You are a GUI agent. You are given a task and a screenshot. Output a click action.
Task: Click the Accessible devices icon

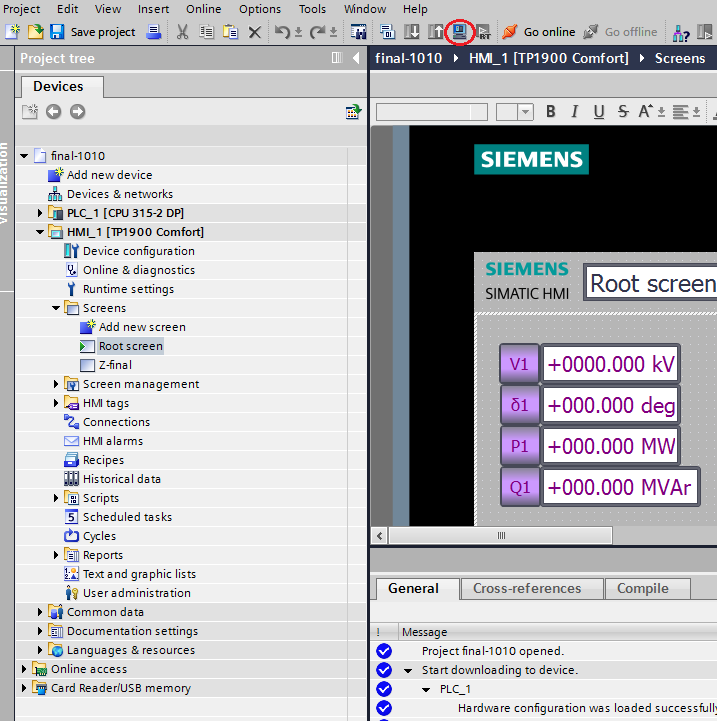[x=681, y=32]
